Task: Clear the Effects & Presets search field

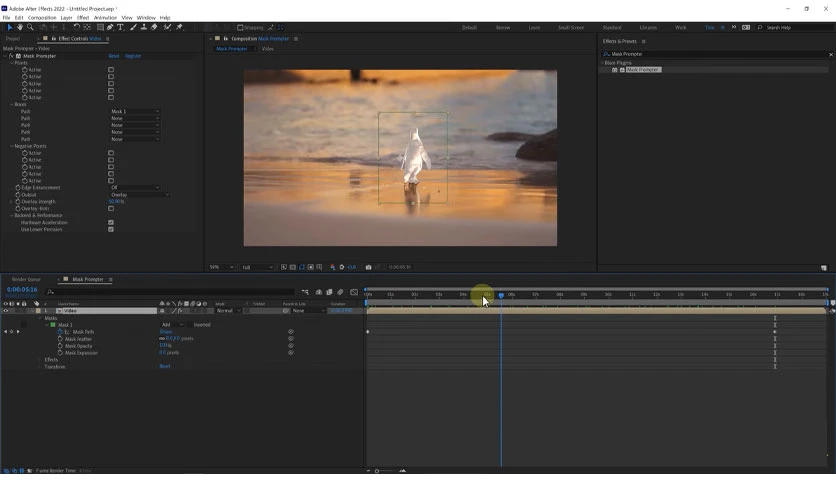Action: [831, 54]
